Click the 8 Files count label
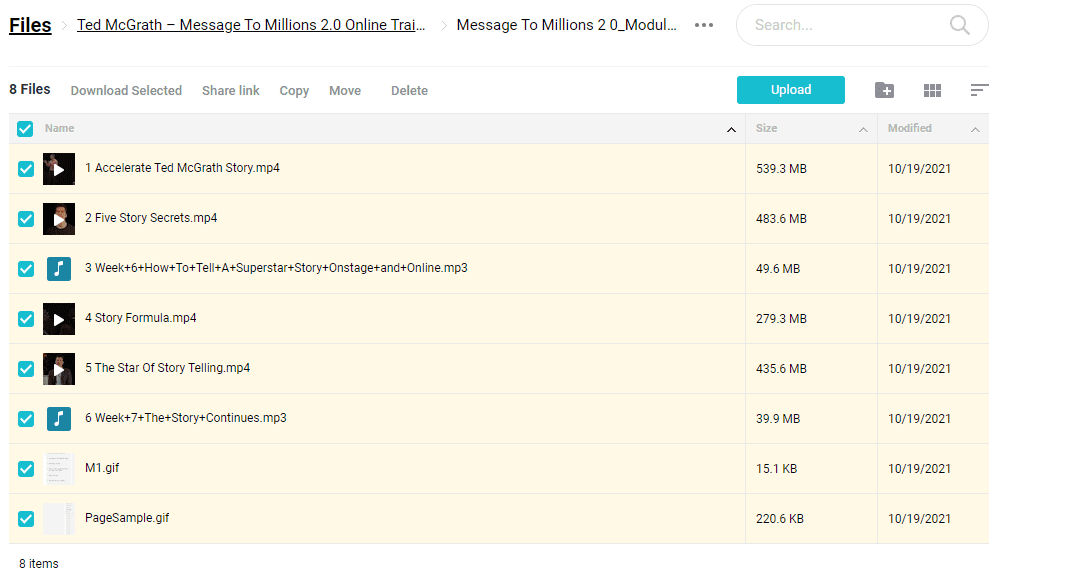Screen dimensions: 1081x580 (x=30, y=89)
